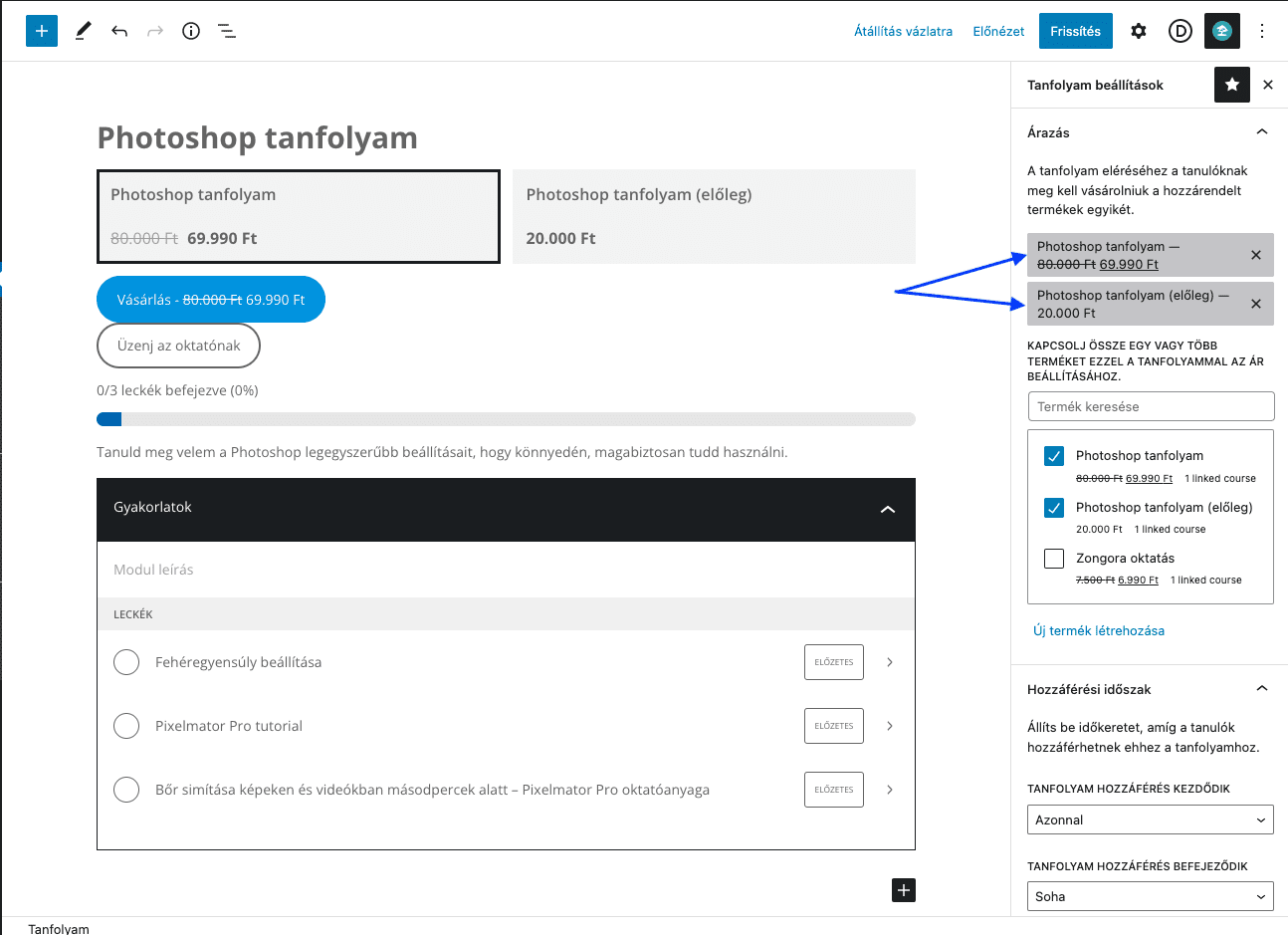Screen dimensions: 1288x935
Task: Check the Zongora oktatás product checkbox
Action: click(x=1054, y=559)
